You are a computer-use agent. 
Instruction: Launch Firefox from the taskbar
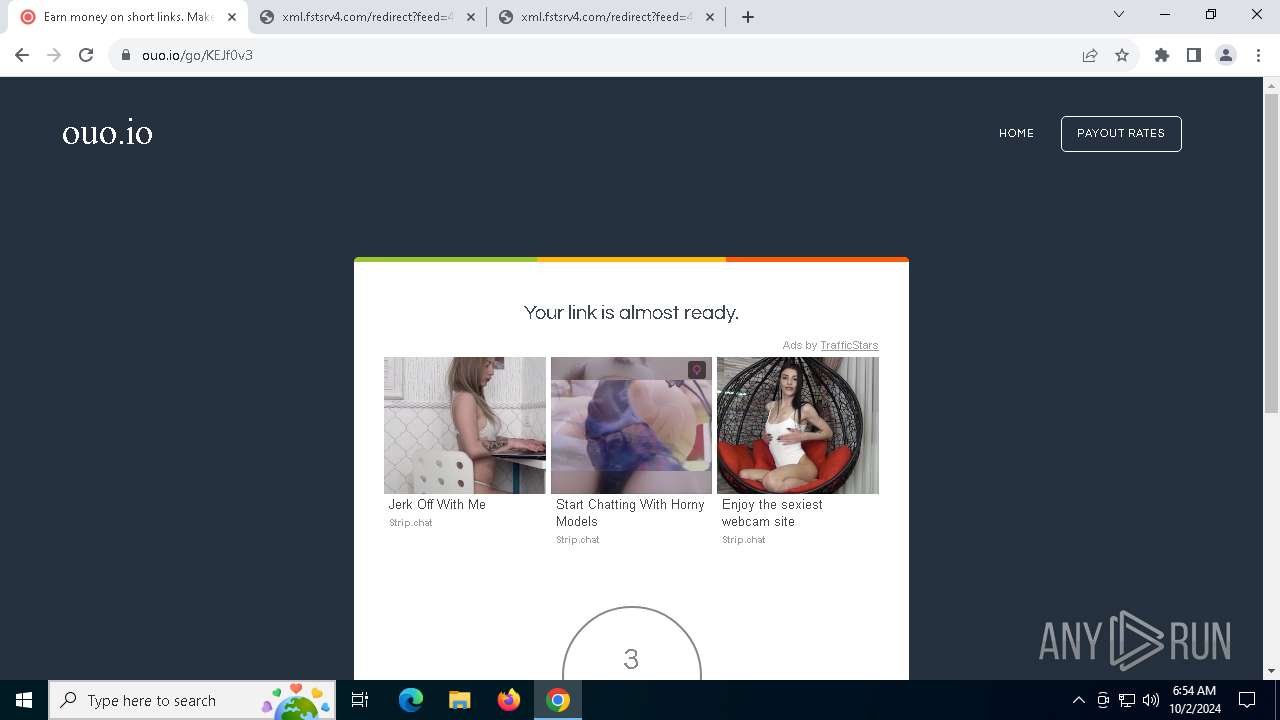click(509, 700)
